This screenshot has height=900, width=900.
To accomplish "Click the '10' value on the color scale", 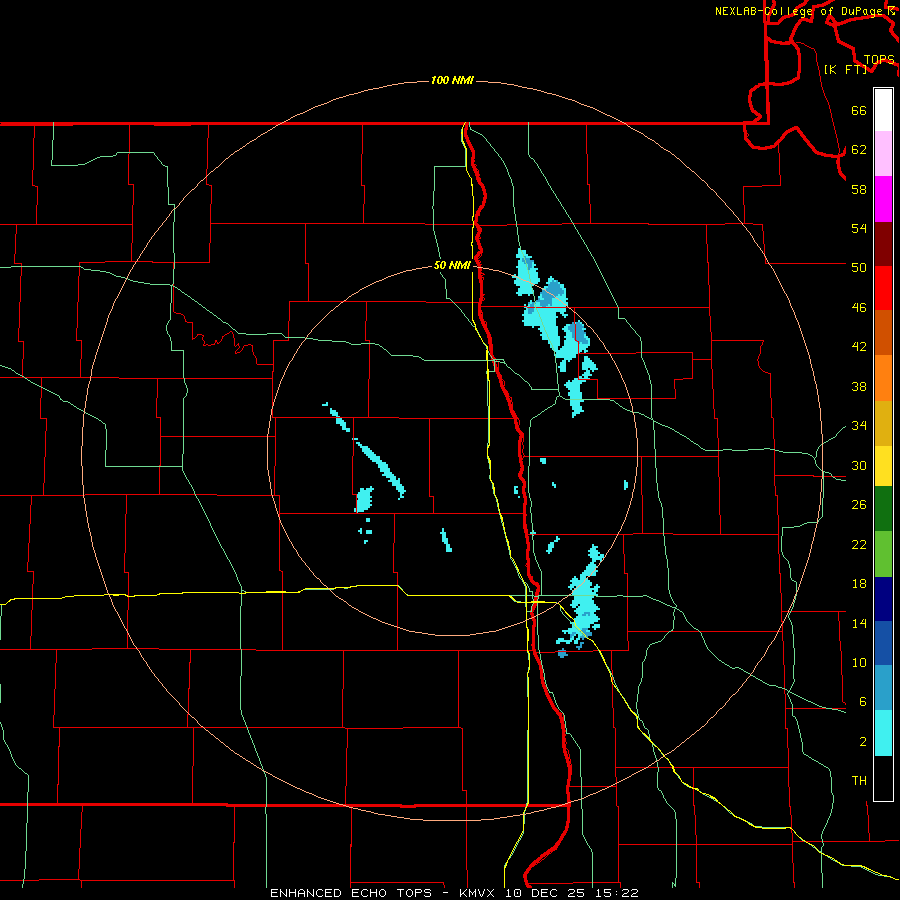I will [859, 663].
